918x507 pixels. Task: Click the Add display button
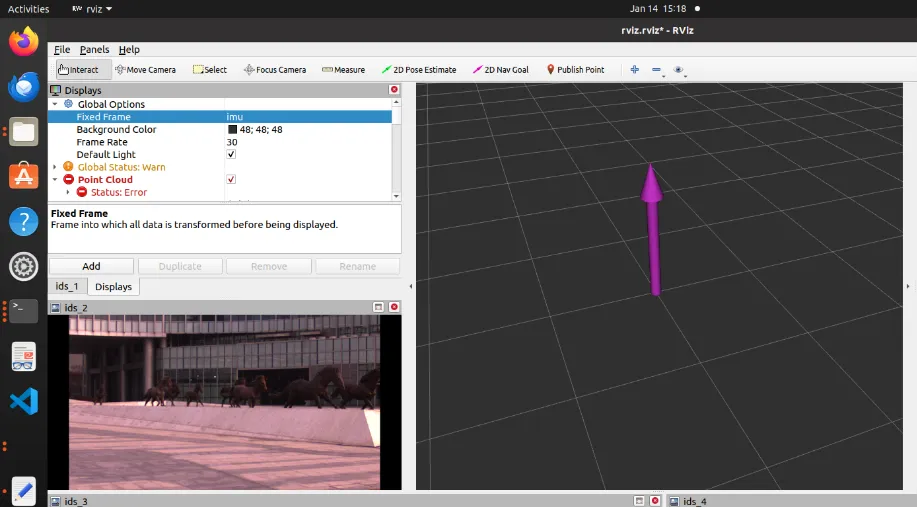pyautogui.click(x=91, y=266)
